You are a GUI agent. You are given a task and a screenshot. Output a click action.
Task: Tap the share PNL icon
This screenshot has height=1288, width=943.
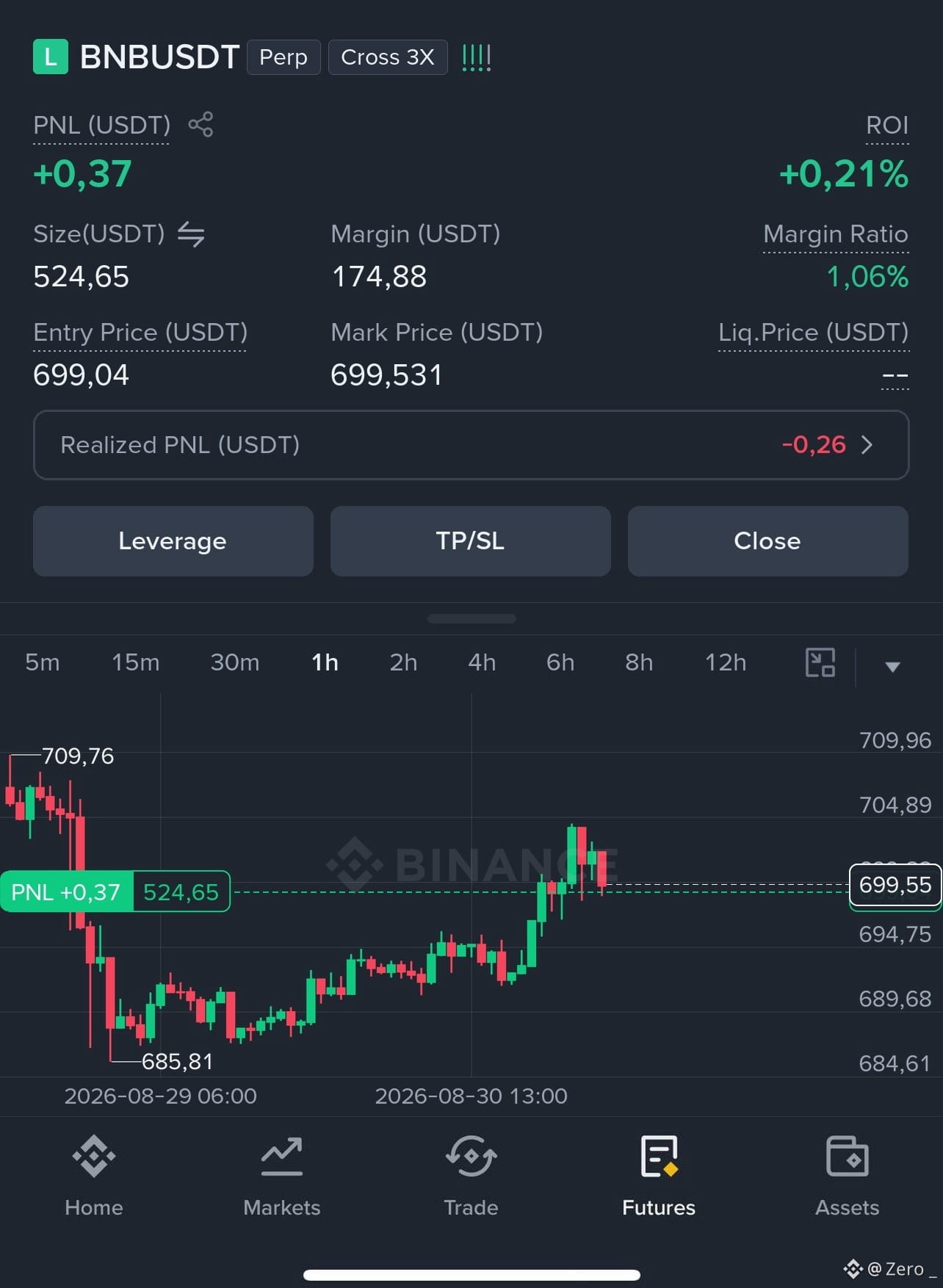(200, 124)
